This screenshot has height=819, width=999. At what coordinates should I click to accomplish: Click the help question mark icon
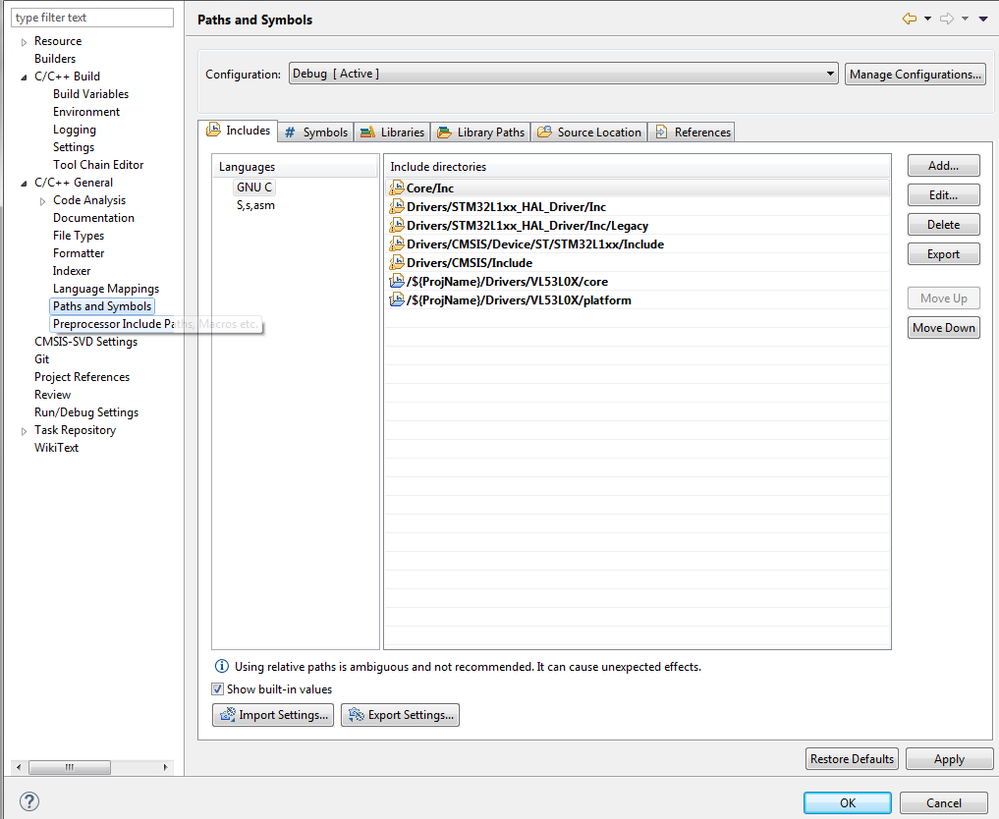click(29, 801)
